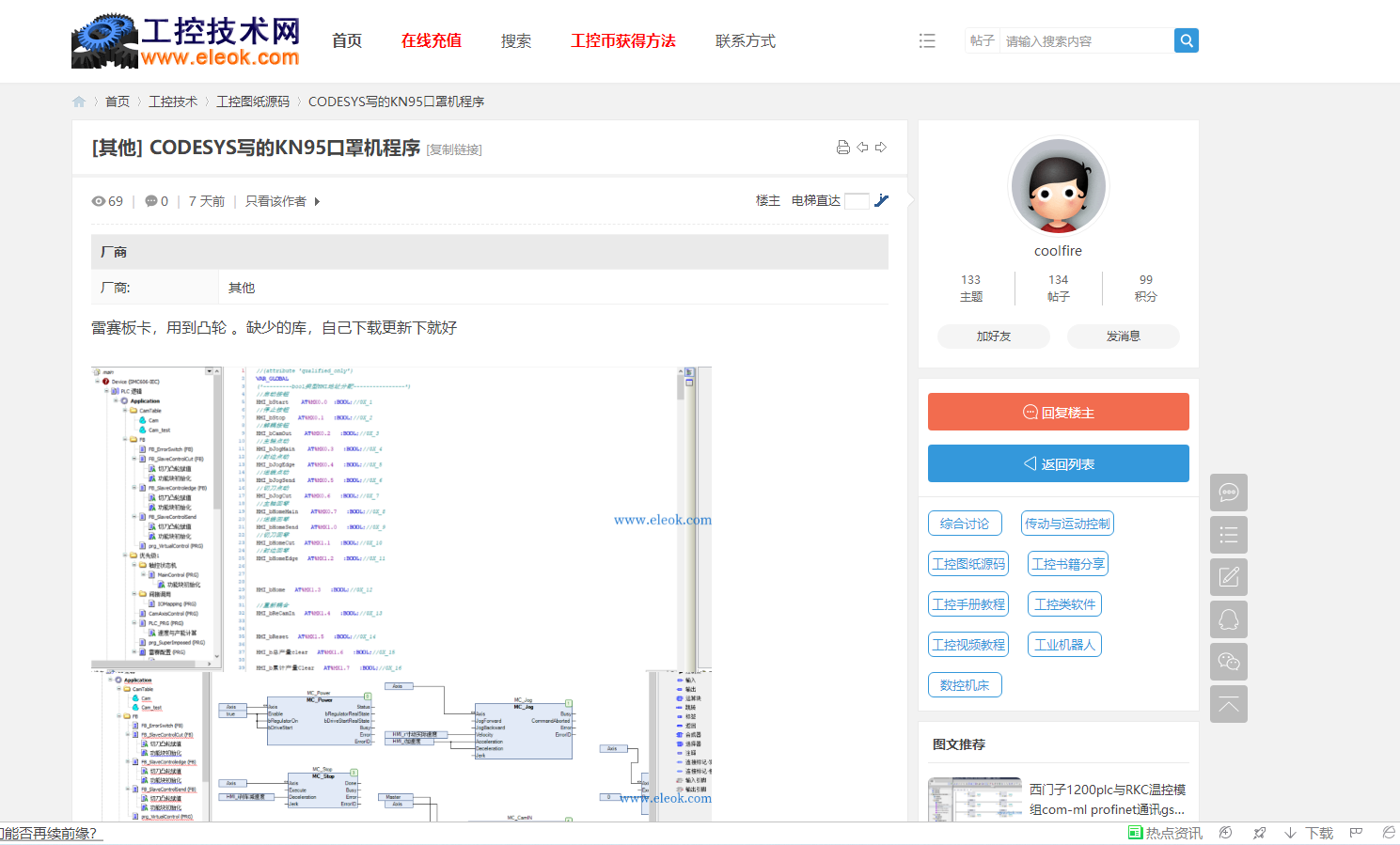The width and height of the screenshot is (1400, 845).
Task: Go to next thread using right arrow icon
Action: click(881, 148)
